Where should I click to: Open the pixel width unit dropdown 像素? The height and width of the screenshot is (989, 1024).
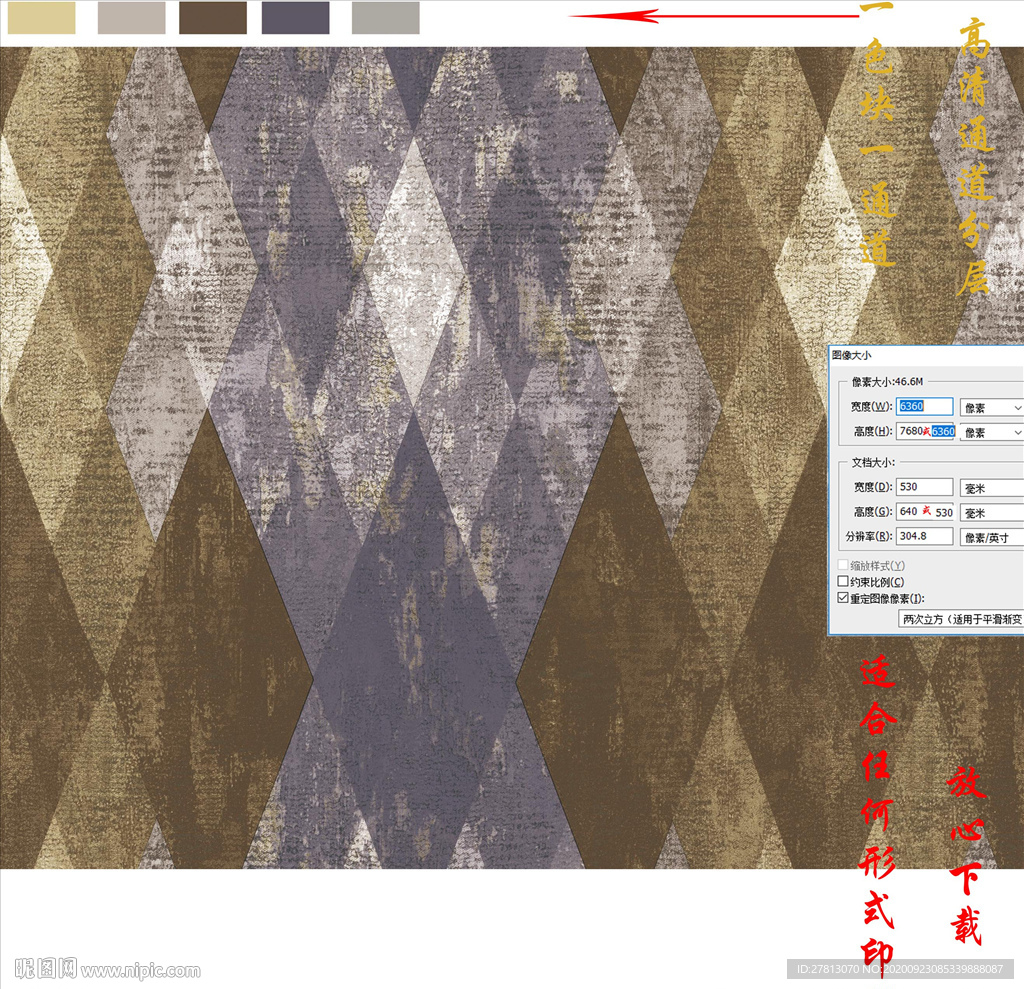(991, 408)
